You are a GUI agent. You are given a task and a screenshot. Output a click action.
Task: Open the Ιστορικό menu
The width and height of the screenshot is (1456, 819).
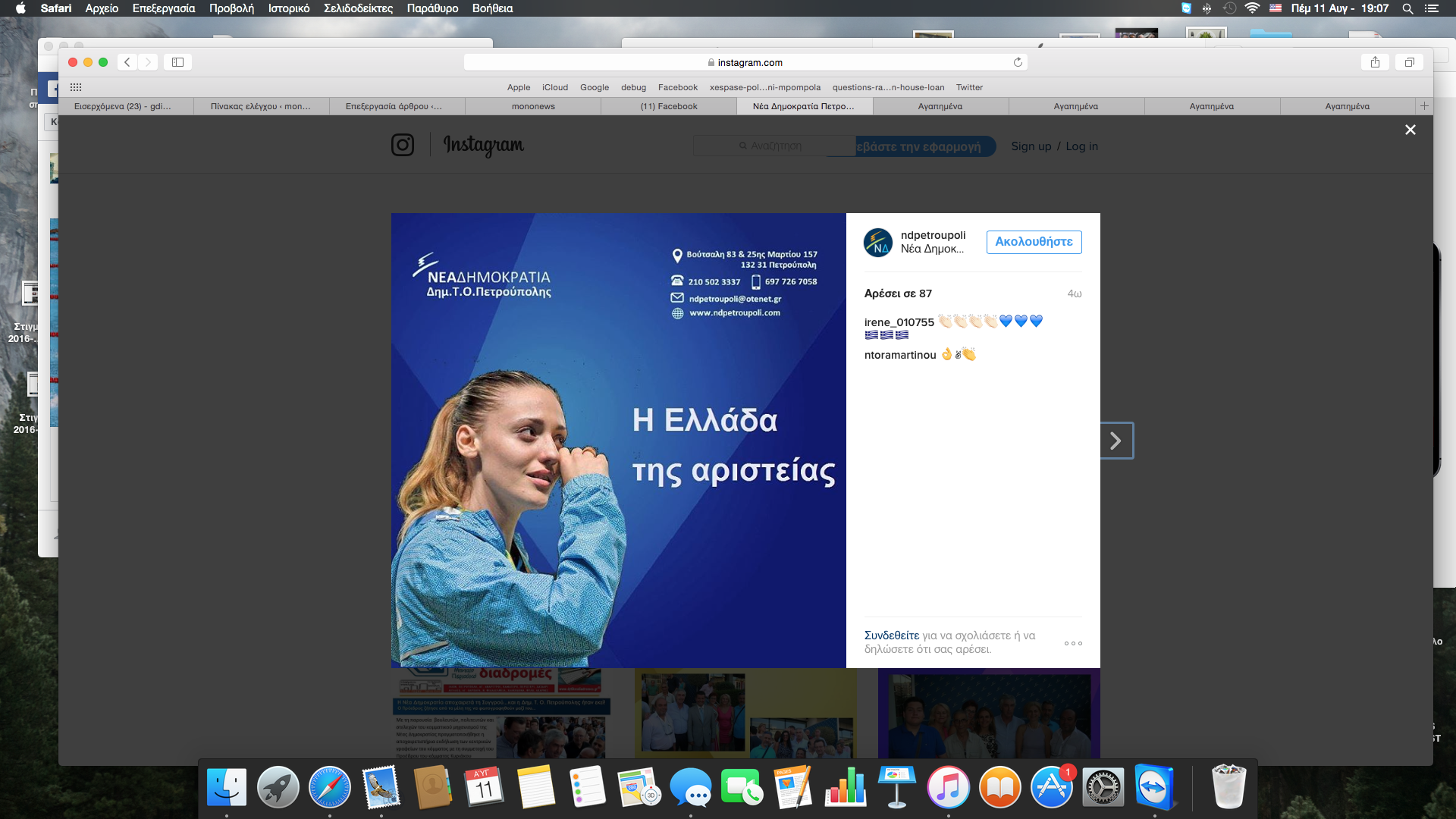[x=288, y=8]
